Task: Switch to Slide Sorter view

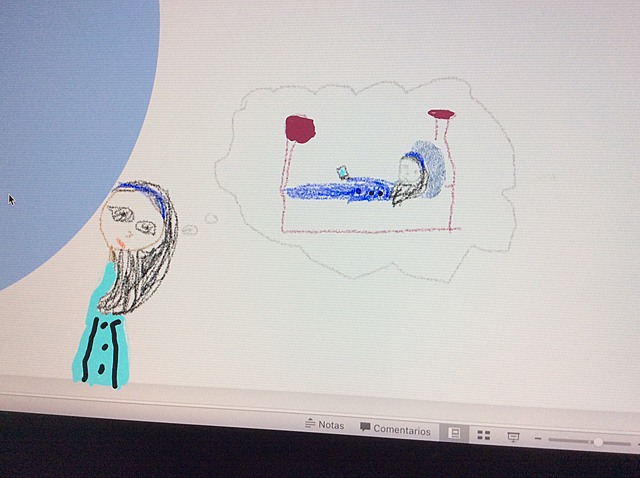Action: (x=484, y=435)
